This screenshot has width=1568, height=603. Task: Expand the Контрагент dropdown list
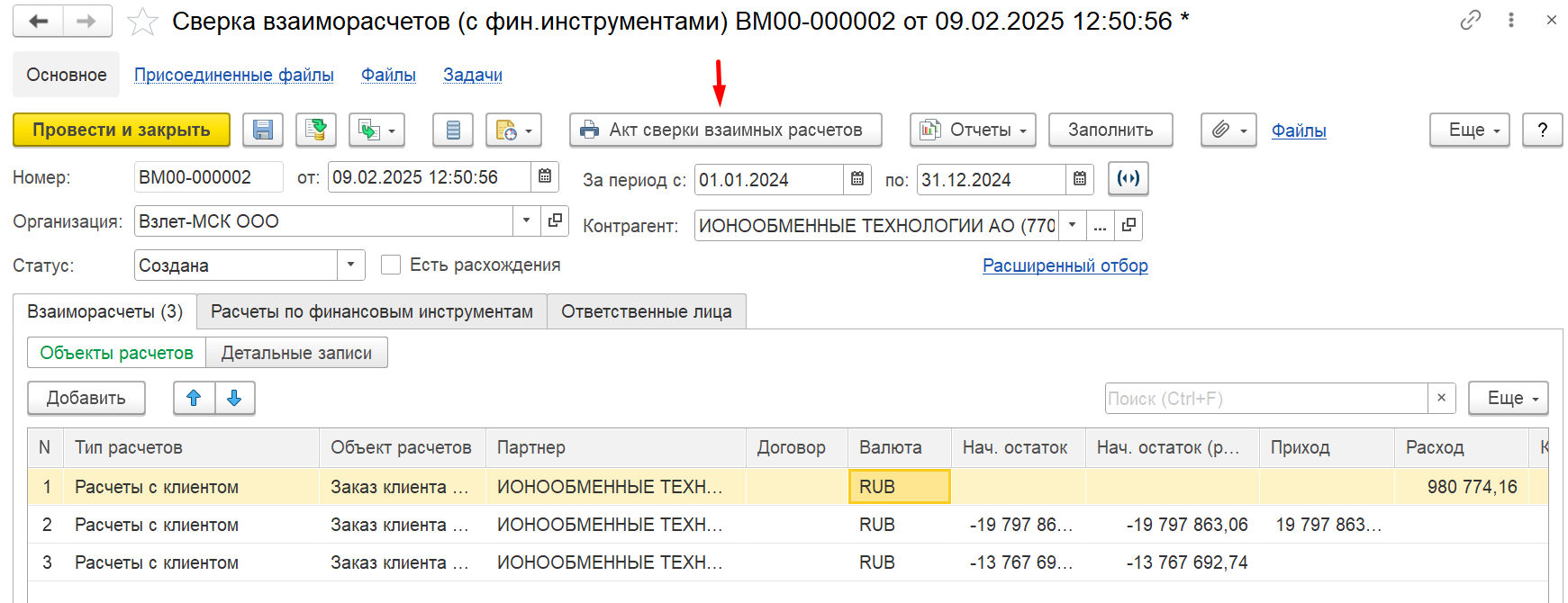[1072, 225]
